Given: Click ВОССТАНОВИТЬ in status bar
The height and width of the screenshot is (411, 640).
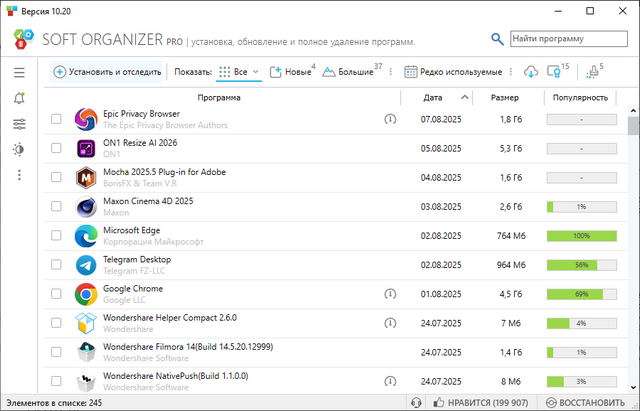Looking at the screenshot, I should (585, 403).
